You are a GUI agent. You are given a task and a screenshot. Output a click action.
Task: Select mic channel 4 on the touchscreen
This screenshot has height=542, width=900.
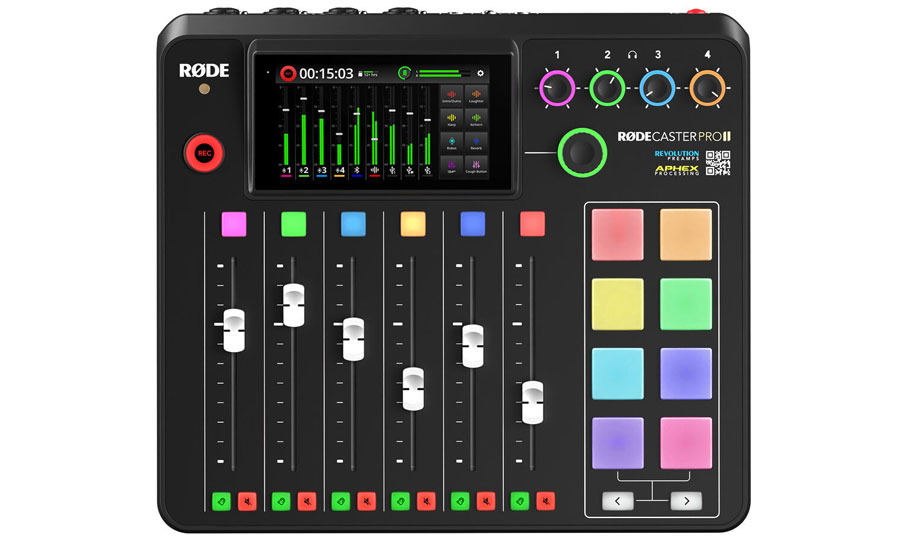(339, 171)
